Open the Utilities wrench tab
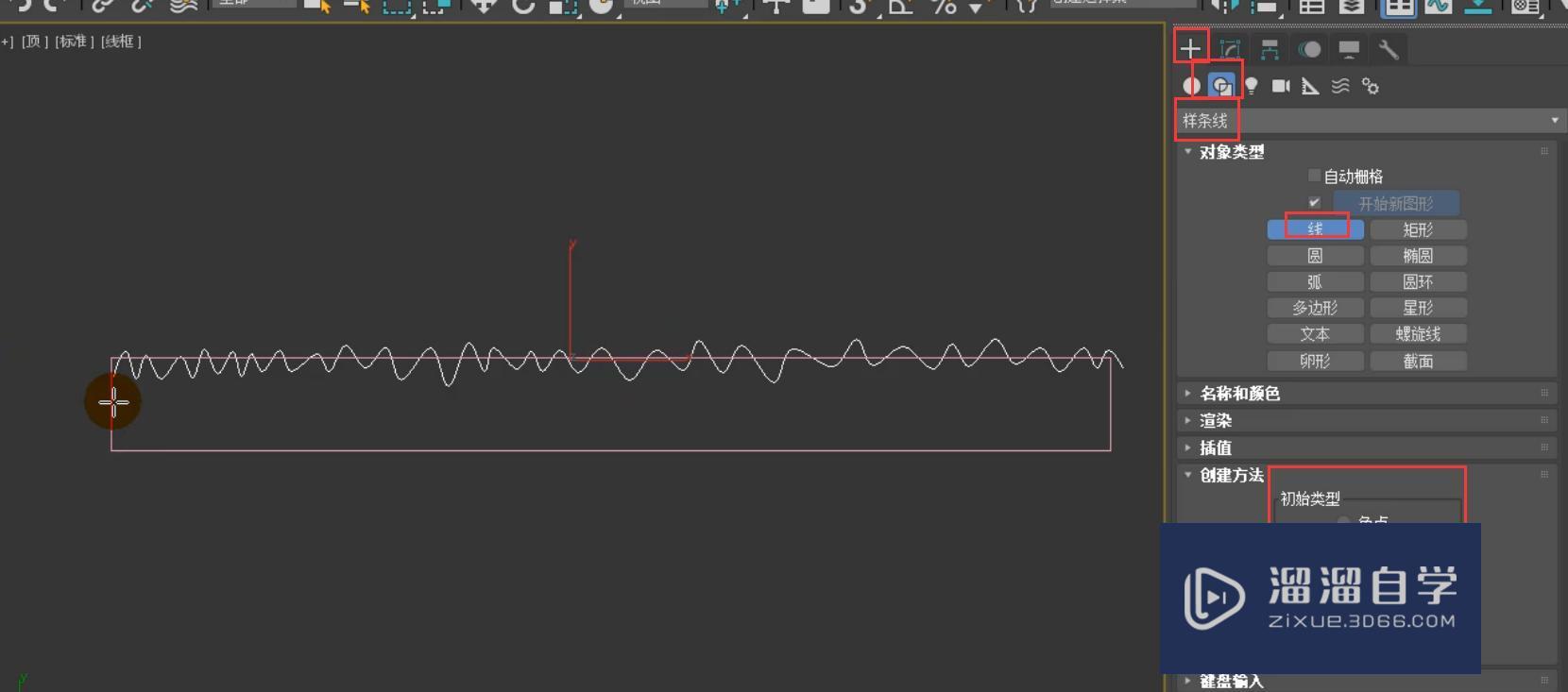Viewport: 1568px width, 692px height. (x=1389, y=49)
